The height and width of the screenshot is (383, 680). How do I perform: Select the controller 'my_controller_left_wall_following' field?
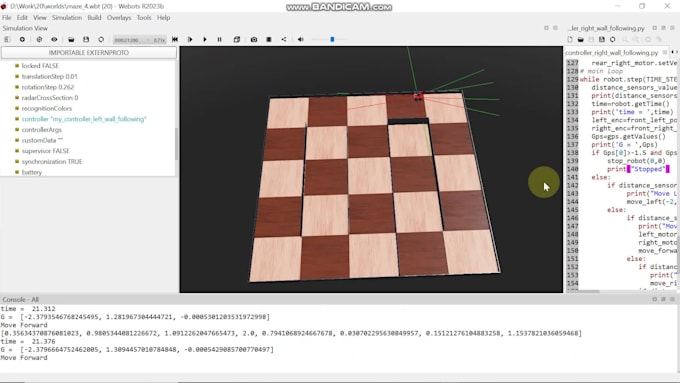tap(84, 119)
